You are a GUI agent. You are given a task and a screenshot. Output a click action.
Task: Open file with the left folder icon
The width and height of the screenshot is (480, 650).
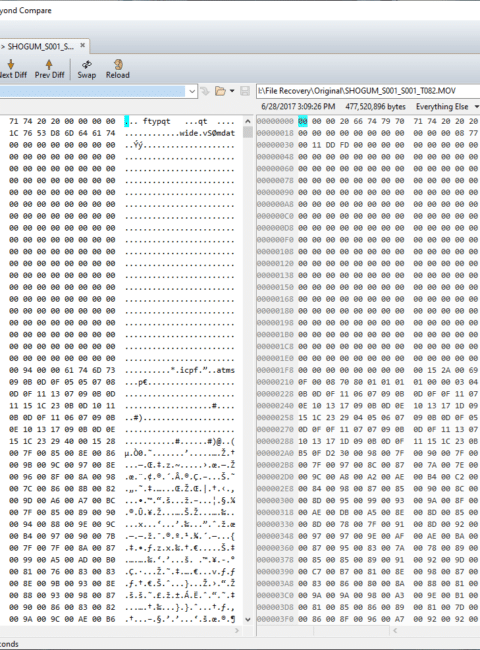tap(220, 91)
